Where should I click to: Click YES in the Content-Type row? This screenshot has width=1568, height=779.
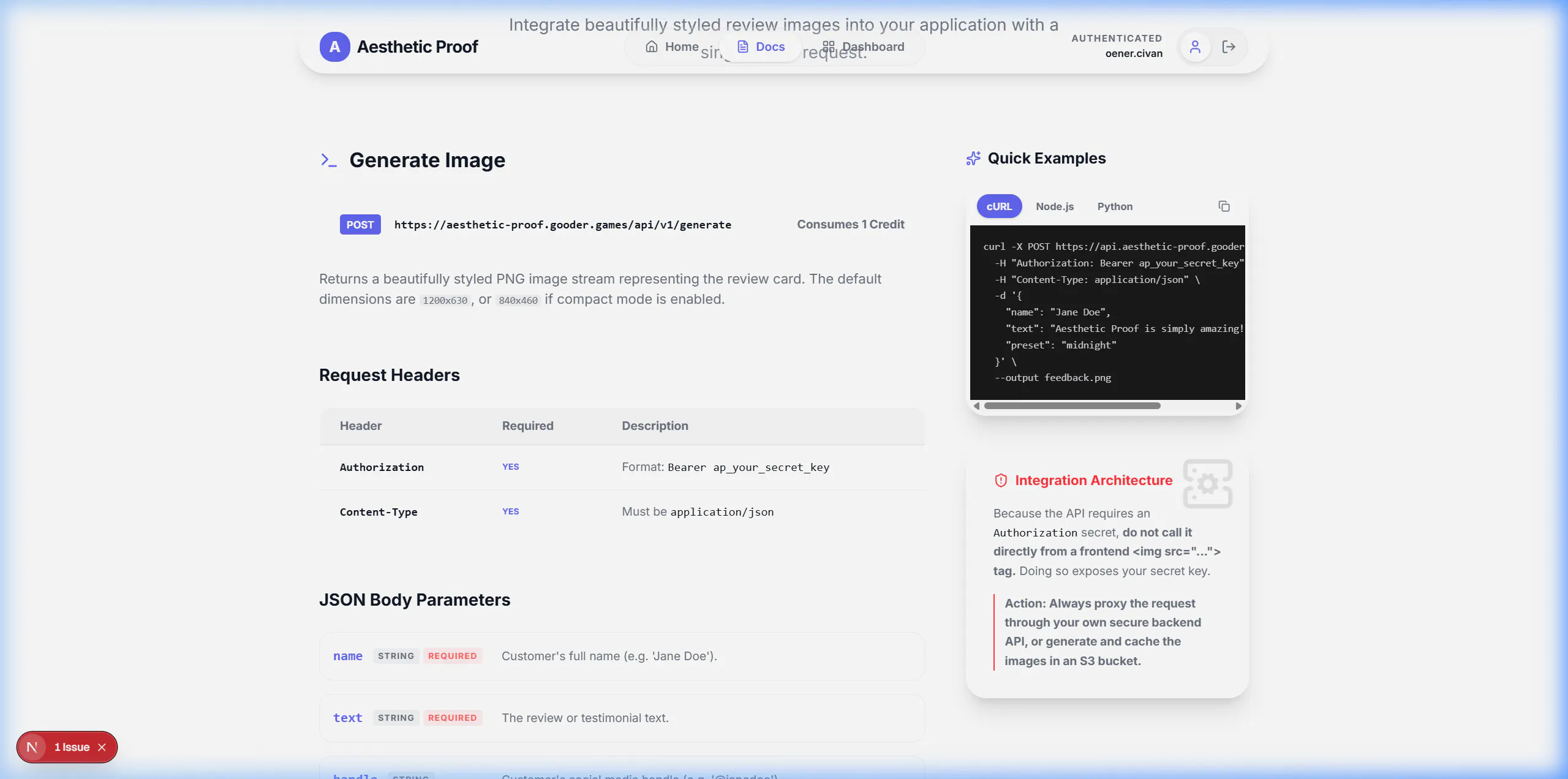click(x=510, y=511)
